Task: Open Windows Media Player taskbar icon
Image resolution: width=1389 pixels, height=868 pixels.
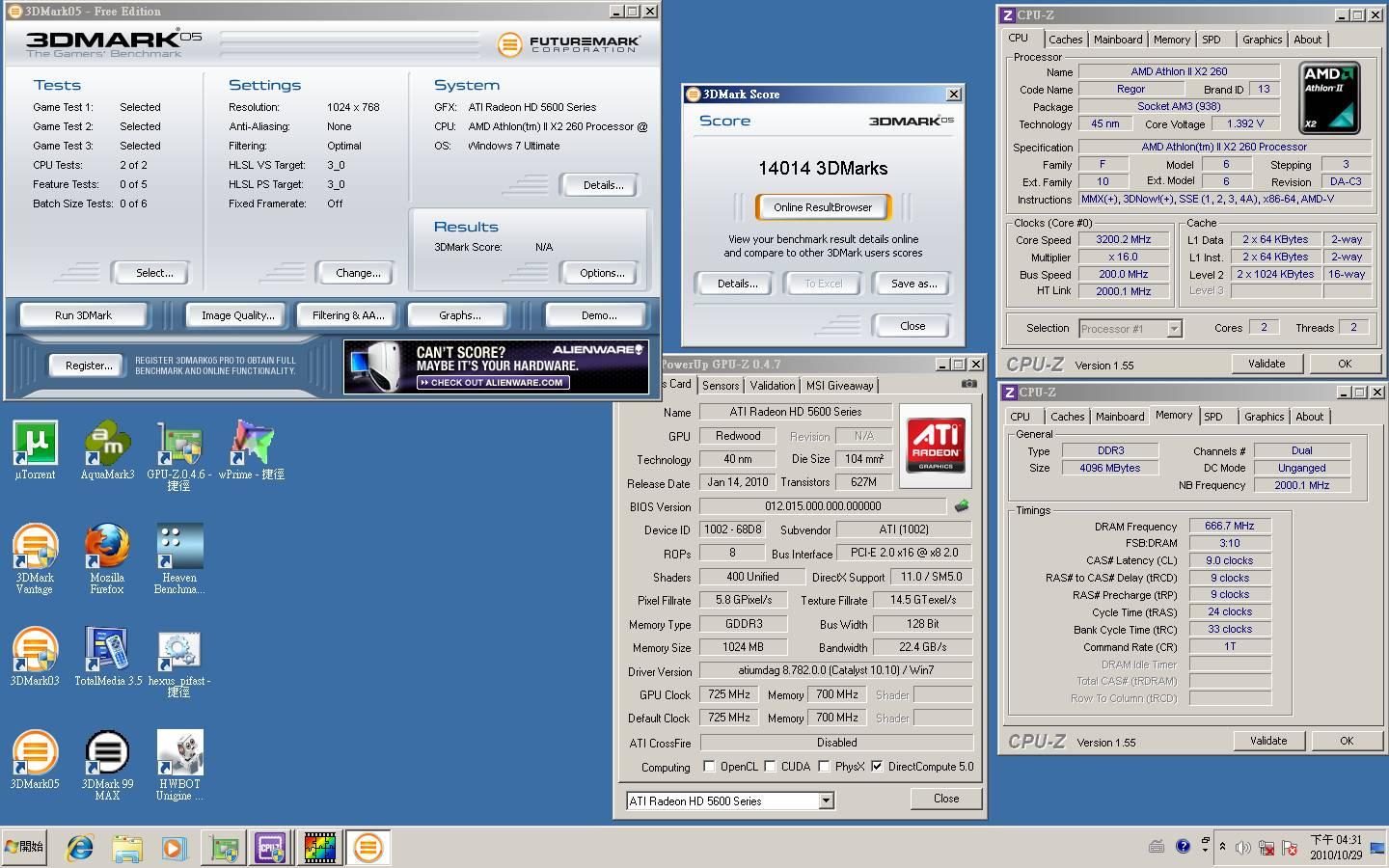Action: 174,848
